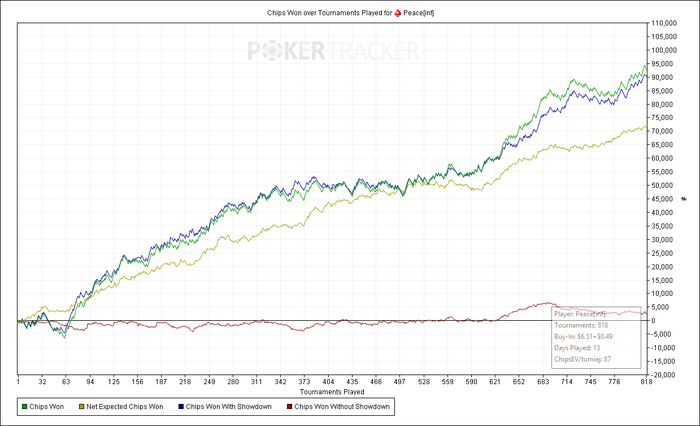Click the x-axis tick labeled 404
Screen dimensions: 700x426
tap(328, 382)
